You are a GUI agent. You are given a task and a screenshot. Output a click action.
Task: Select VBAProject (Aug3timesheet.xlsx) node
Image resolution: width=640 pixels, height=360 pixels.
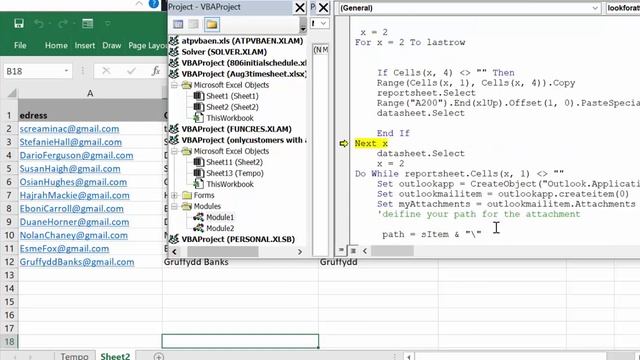(x=244, y=74)
